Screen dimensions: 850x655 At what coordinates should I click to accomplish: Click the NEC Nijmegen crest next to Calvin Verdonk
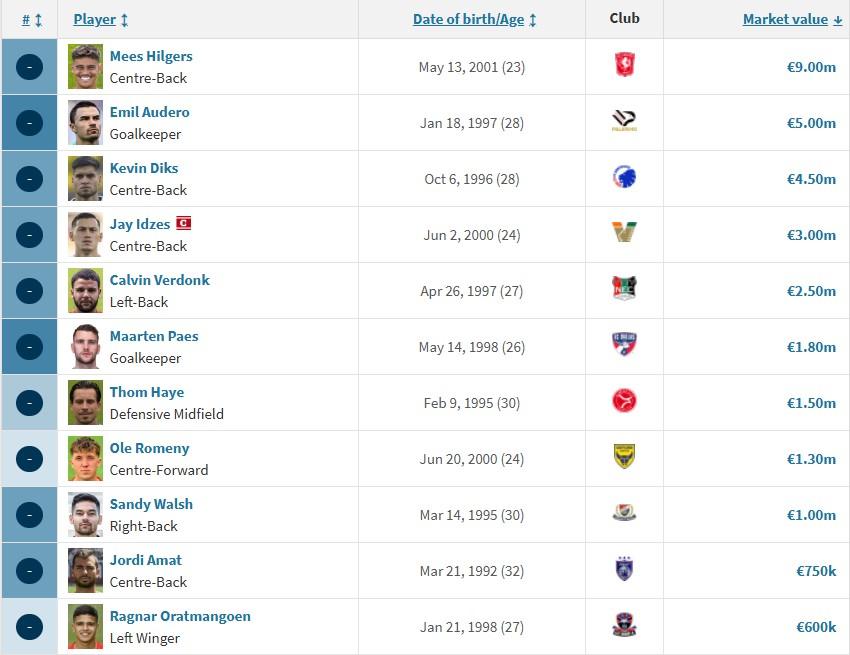click(x=624, y=288)
